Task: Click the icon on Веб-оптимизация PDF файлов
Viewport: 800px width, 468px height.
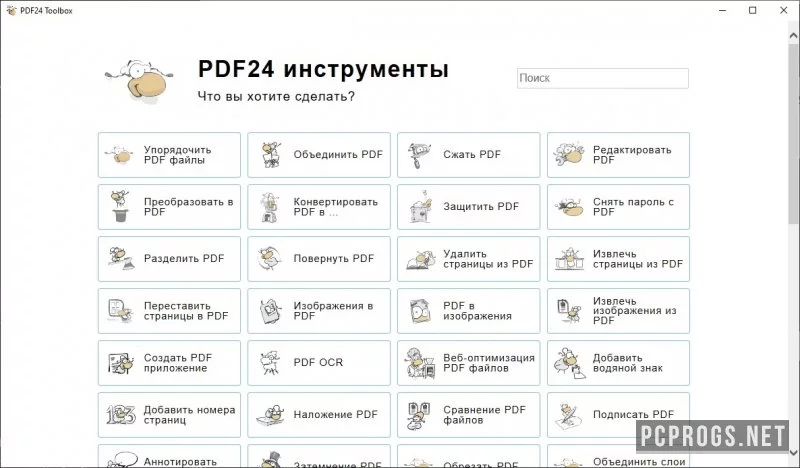Action: click(x=420, y=363)
